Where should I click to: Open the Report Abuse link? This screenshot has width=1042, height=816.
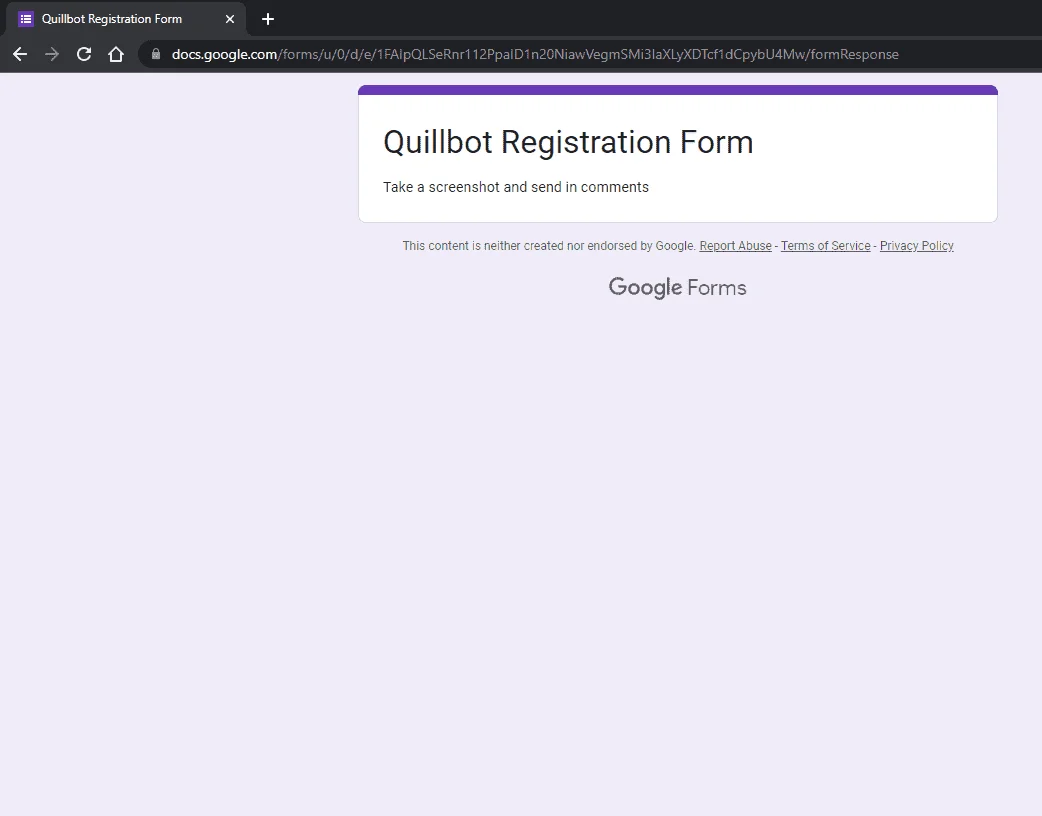736,246
